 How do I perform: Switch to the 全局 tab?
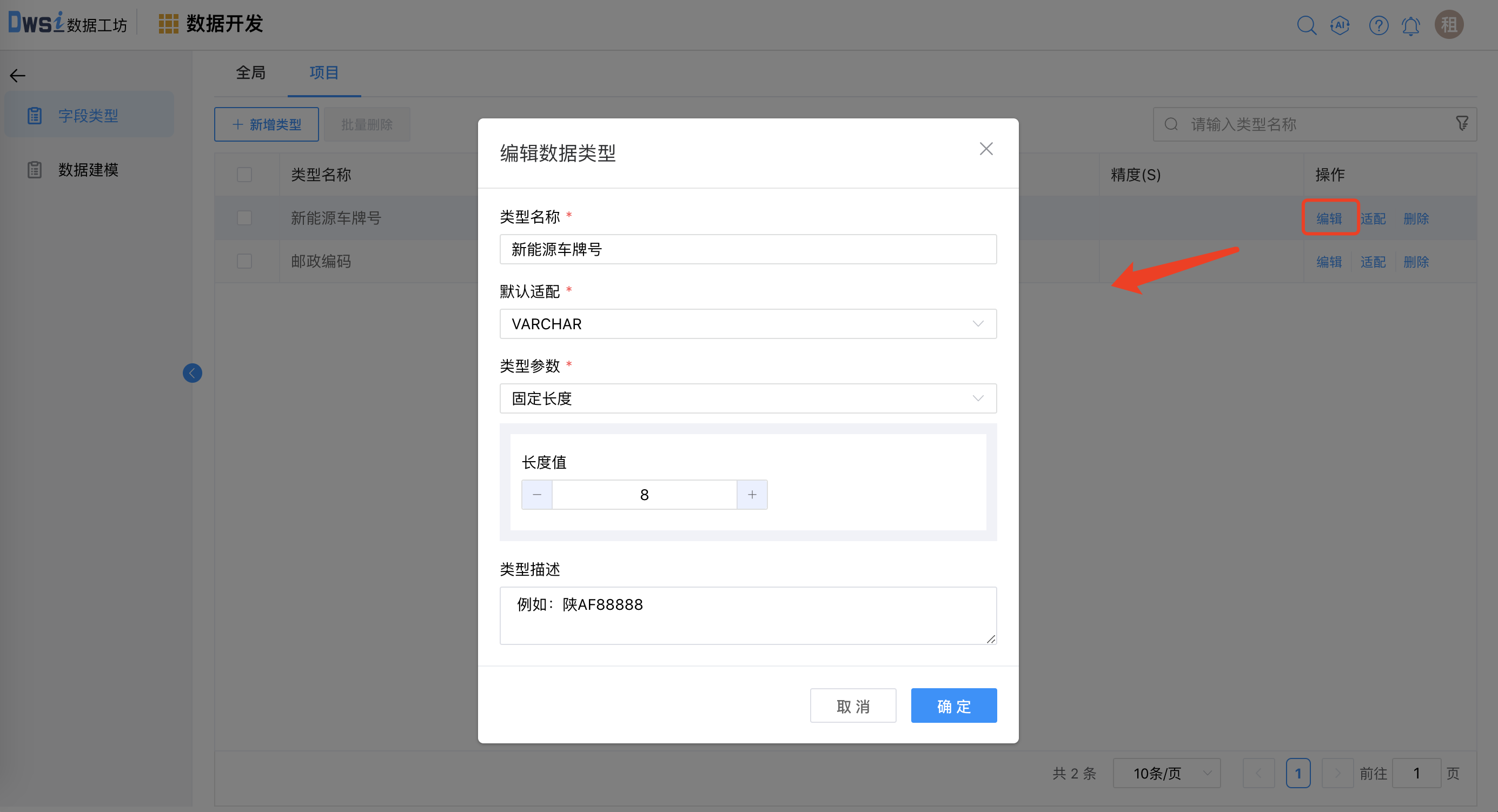tap(250, 72)
